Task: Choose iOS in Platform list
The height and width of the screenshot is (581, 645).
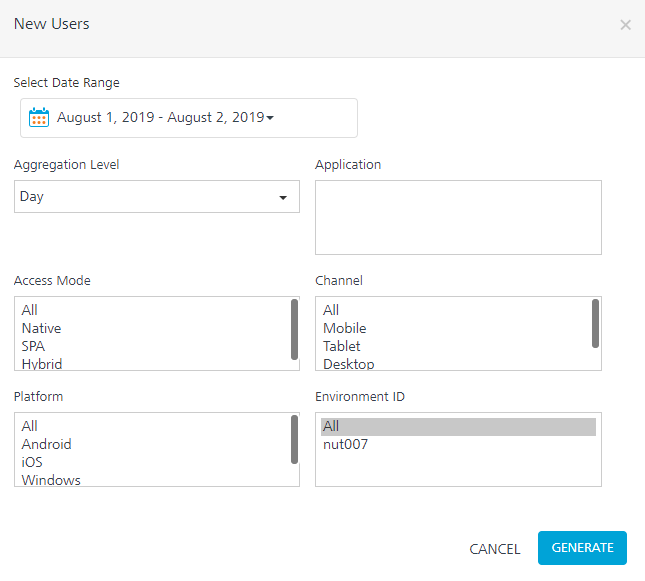Action: 32,462
